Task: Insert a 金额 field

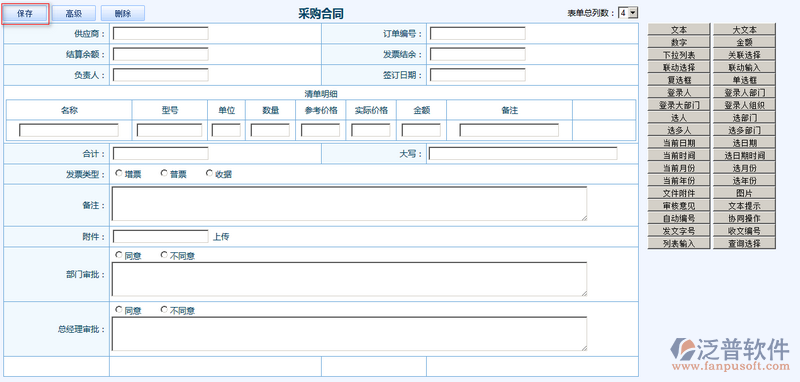Action: tap(744, 42)
